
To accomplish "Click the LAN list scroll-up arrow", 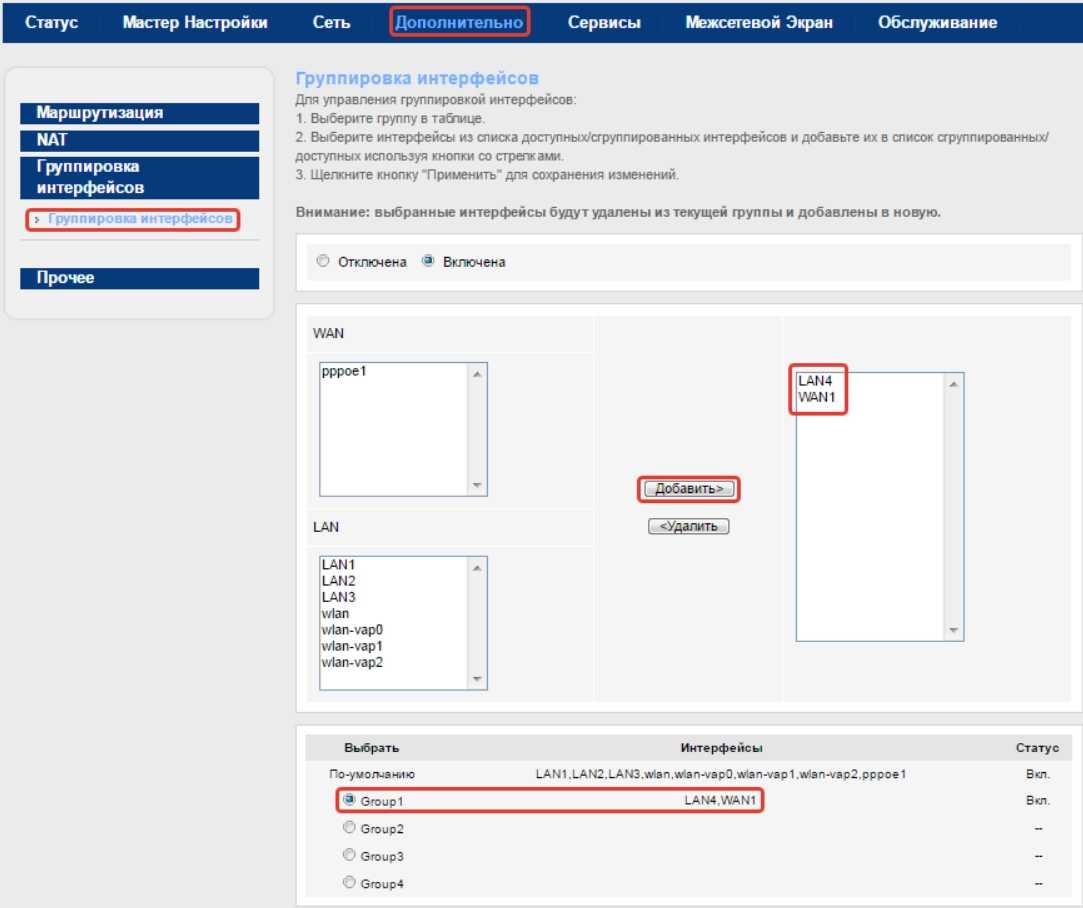I will point(477,567).
